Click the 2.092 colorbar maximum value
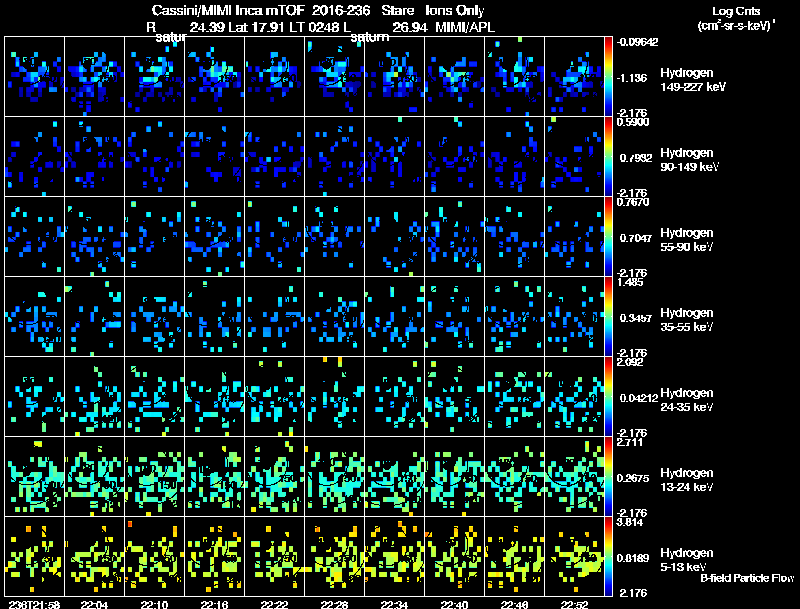800x609 pixels. (630, 362)
